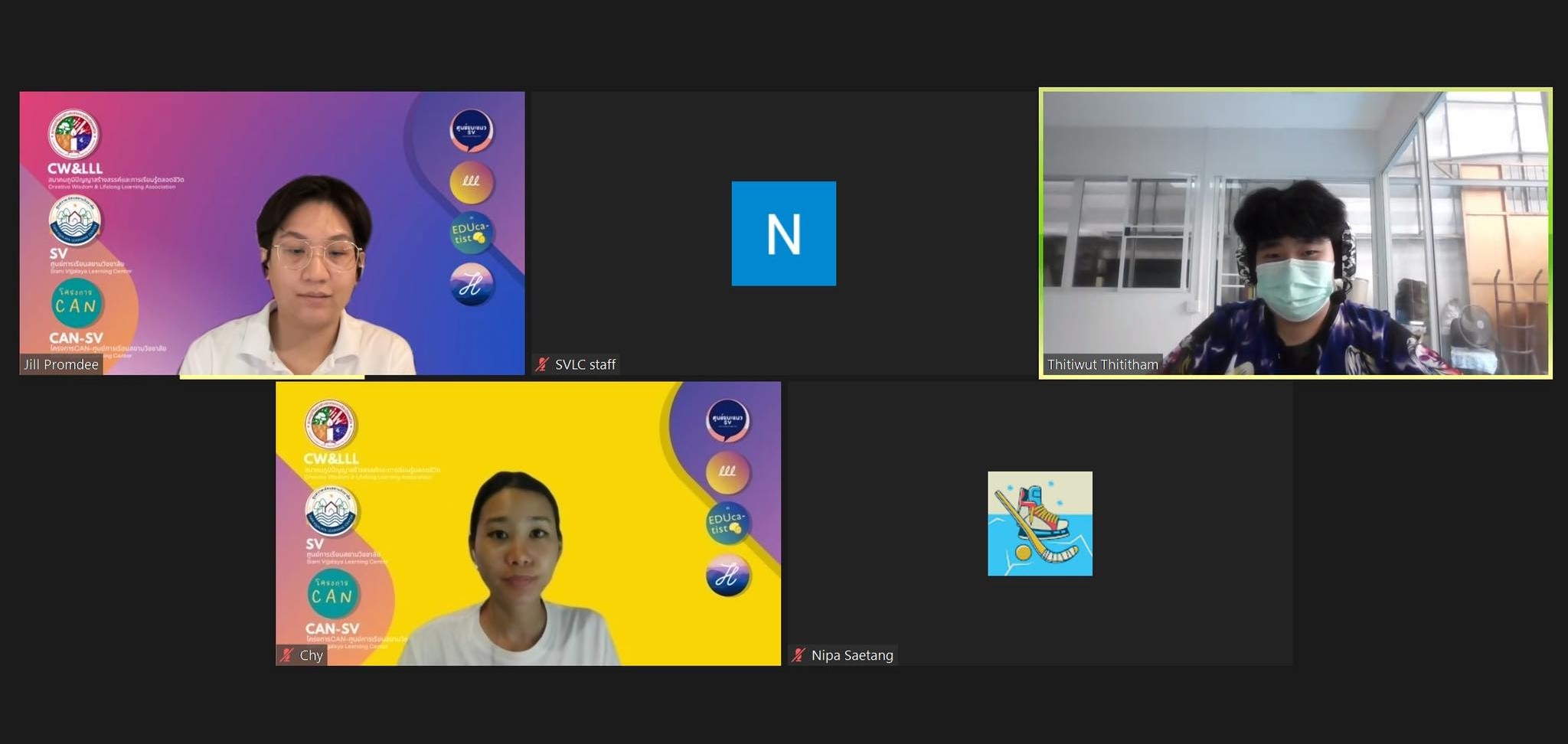Click the muted microphone icon beside SVLC staff
Image resolution: width=1568 pixels, height=744 pixels.
pos(543,365)
